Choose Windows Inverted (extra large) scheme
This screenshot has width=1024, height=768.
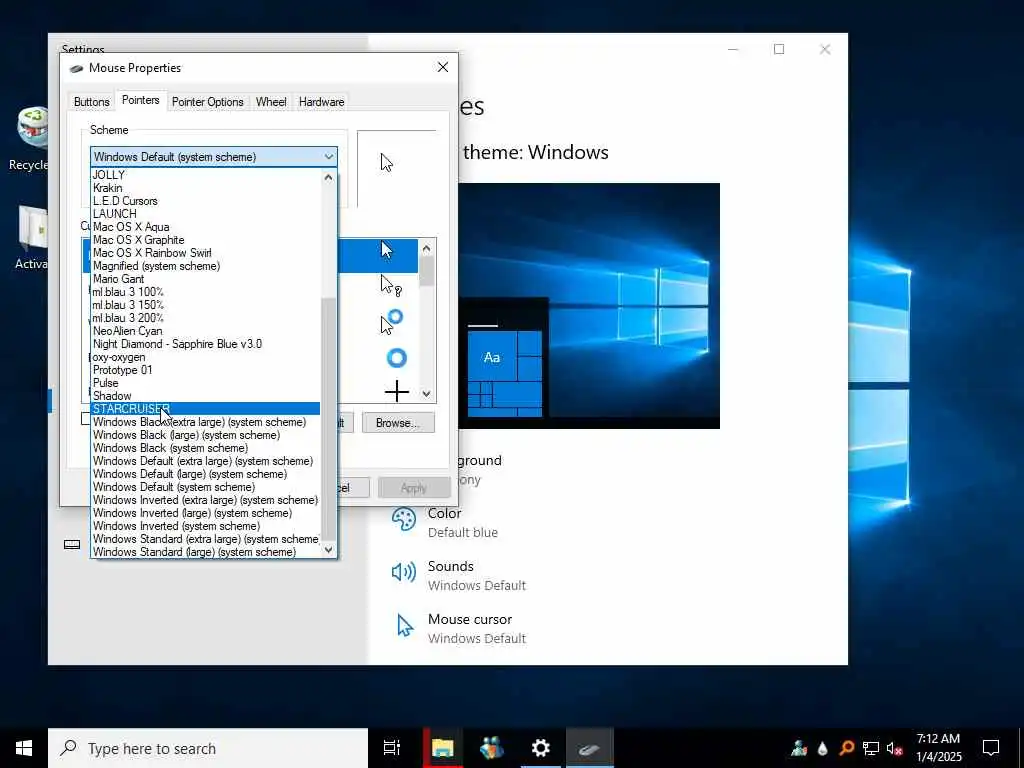pyautogui.click(x=205, y=500)
